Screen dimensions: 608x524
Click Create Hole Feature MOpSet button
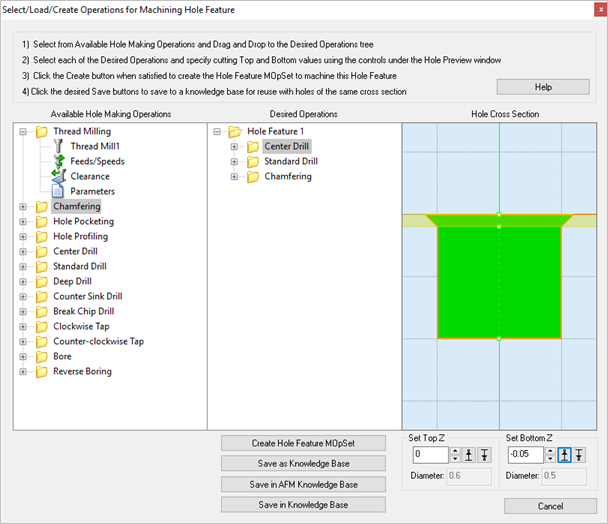click(303, 443)
